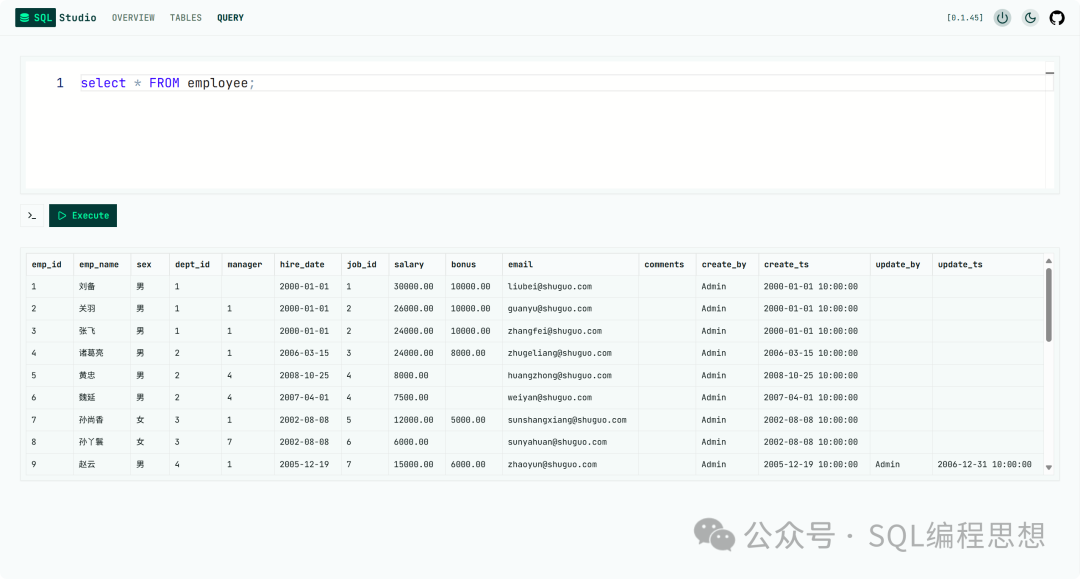Open the GitHub repository icon
Screen dimensions: 1080x579
pos(1057,18)
